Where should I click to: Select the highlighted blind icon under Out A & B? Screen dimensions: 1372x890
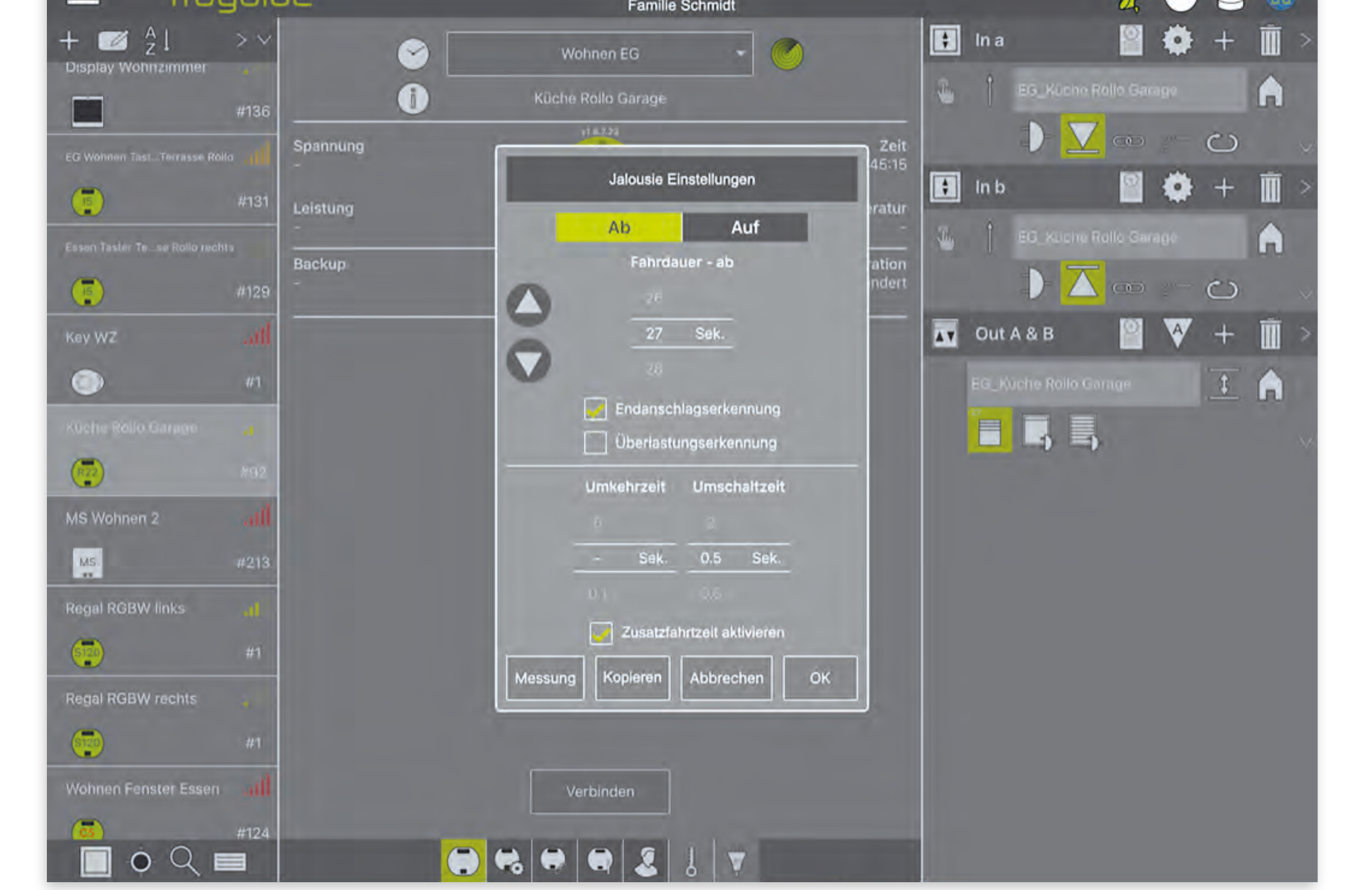(990, 431)
